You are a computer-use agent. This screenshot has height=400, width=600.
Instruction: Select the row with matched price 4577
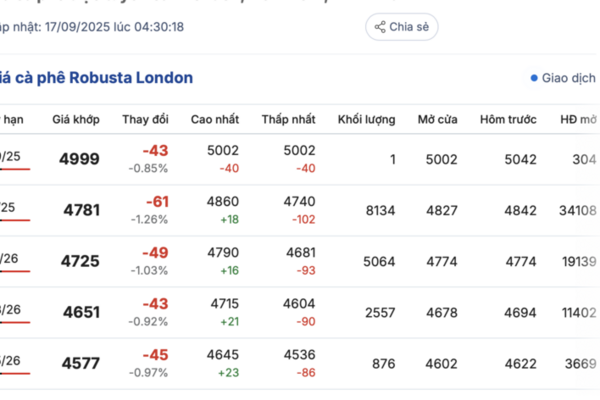pos(300,364)
